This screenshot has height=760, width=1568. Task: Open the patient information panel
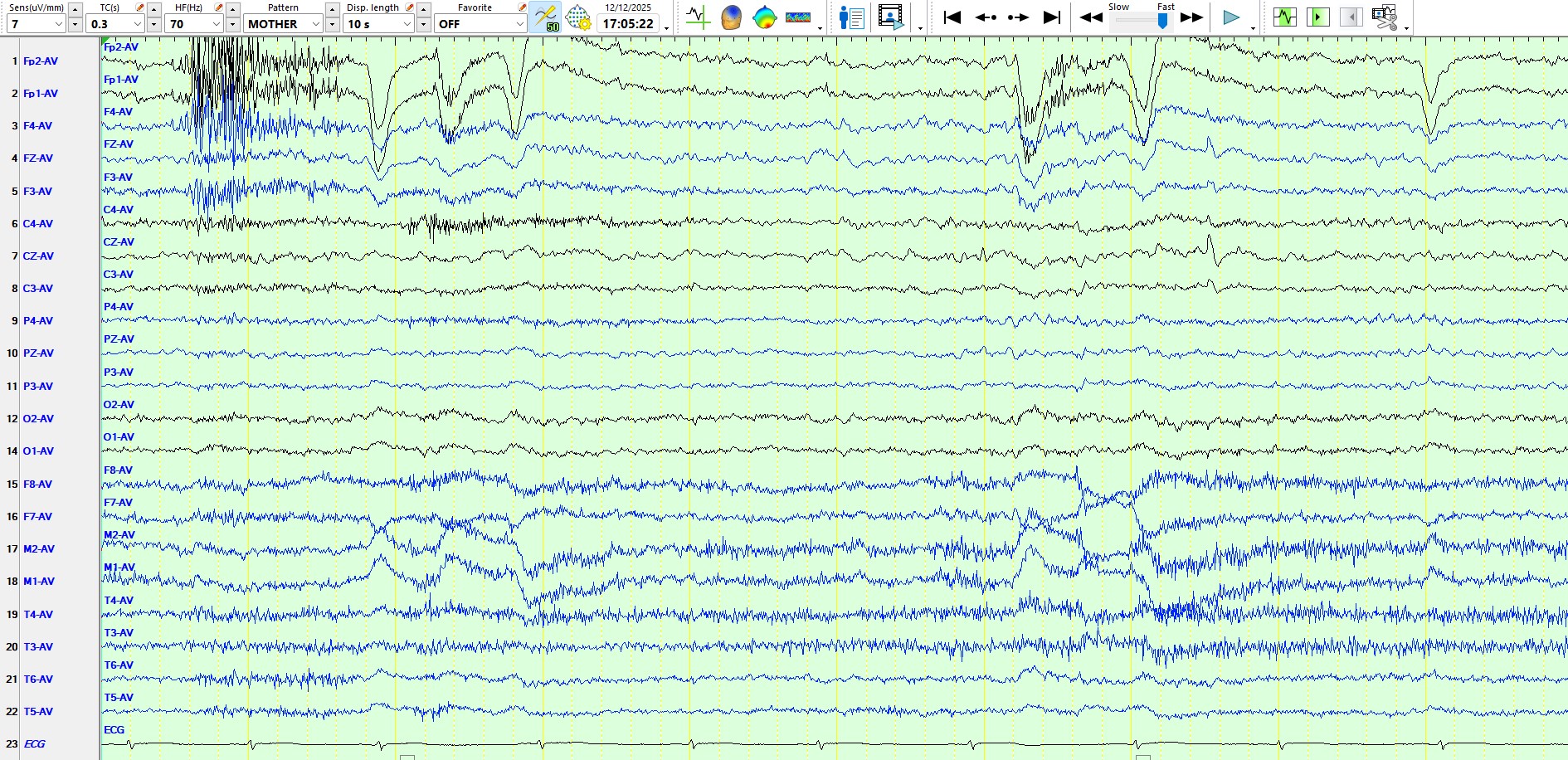pos(851,17)
